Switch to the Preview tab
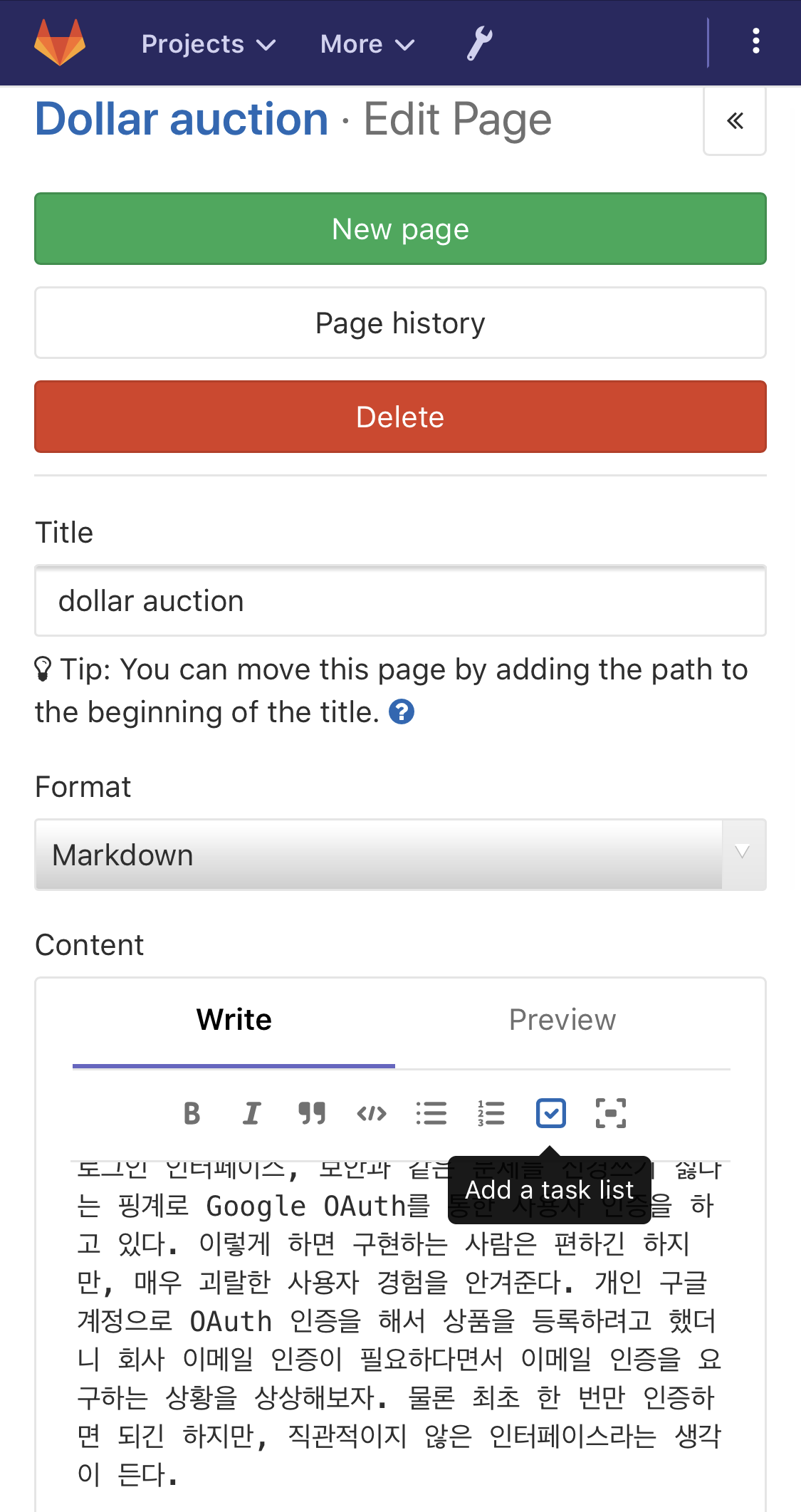Image resolution: width=801 pixels, height=1512 pixels. [562, 1020]
